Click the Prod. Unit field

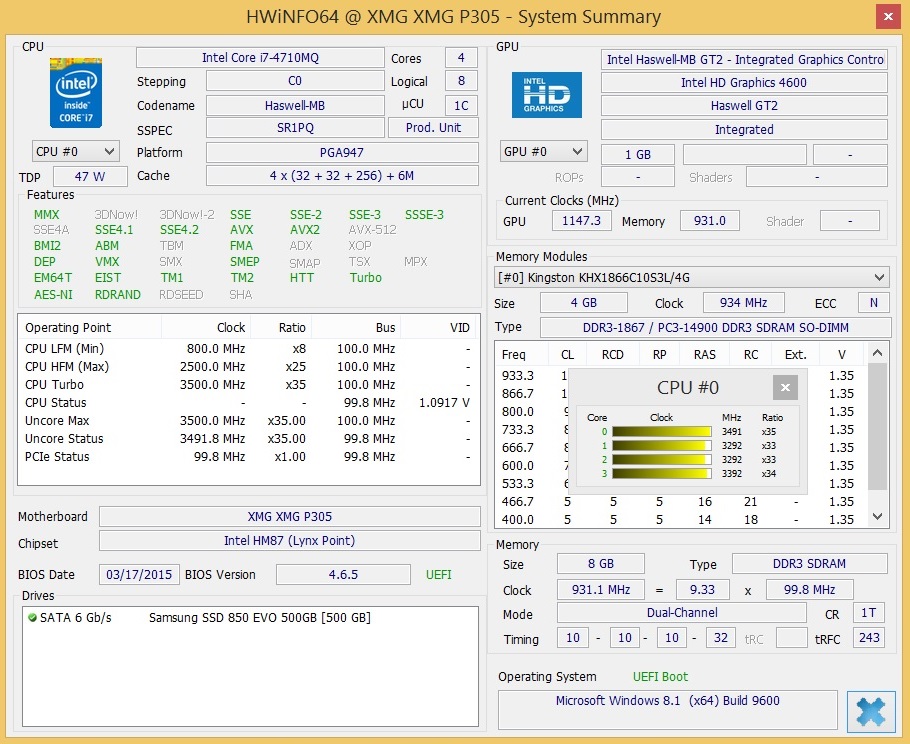pos(433,128)
